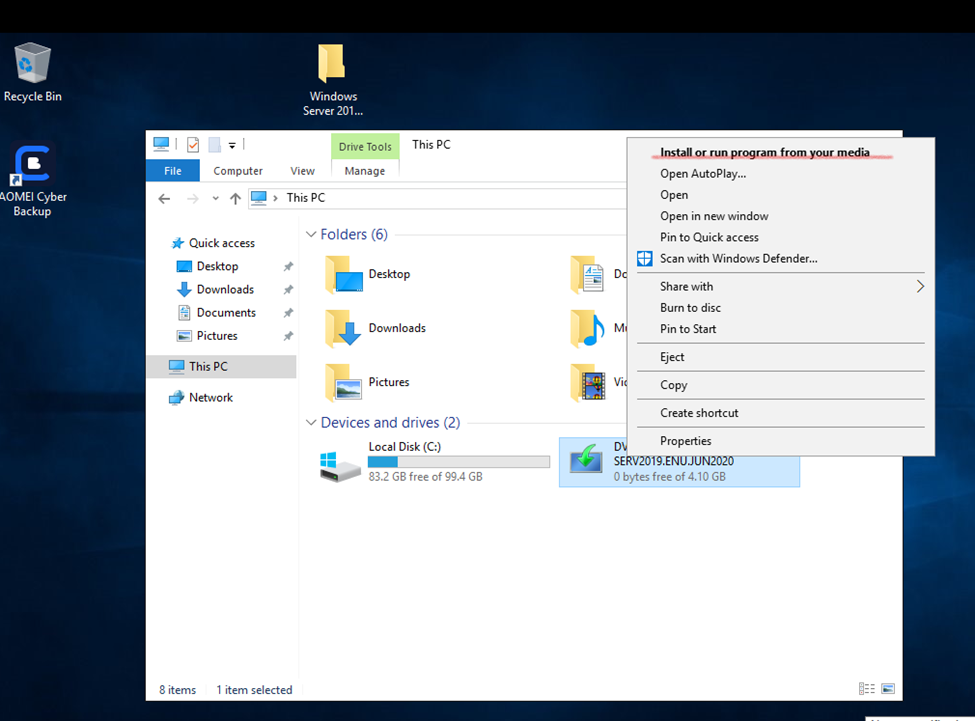The height and width of the screenshot is (721, 975).
Task: Switch to details view in status bar
Action: click(x=866, y=689)
